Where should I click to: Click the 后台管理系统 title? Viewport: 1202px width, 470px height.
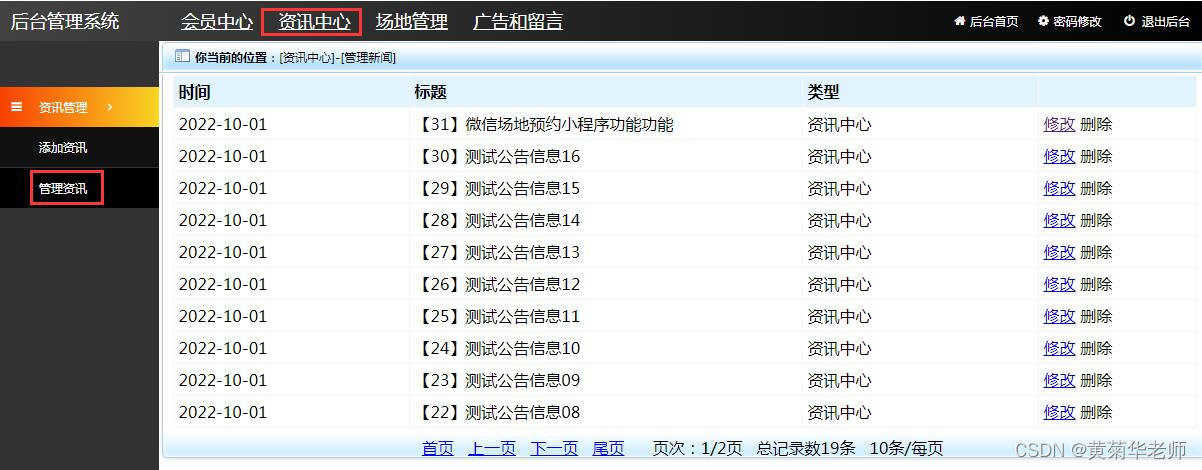click(65, 21)
